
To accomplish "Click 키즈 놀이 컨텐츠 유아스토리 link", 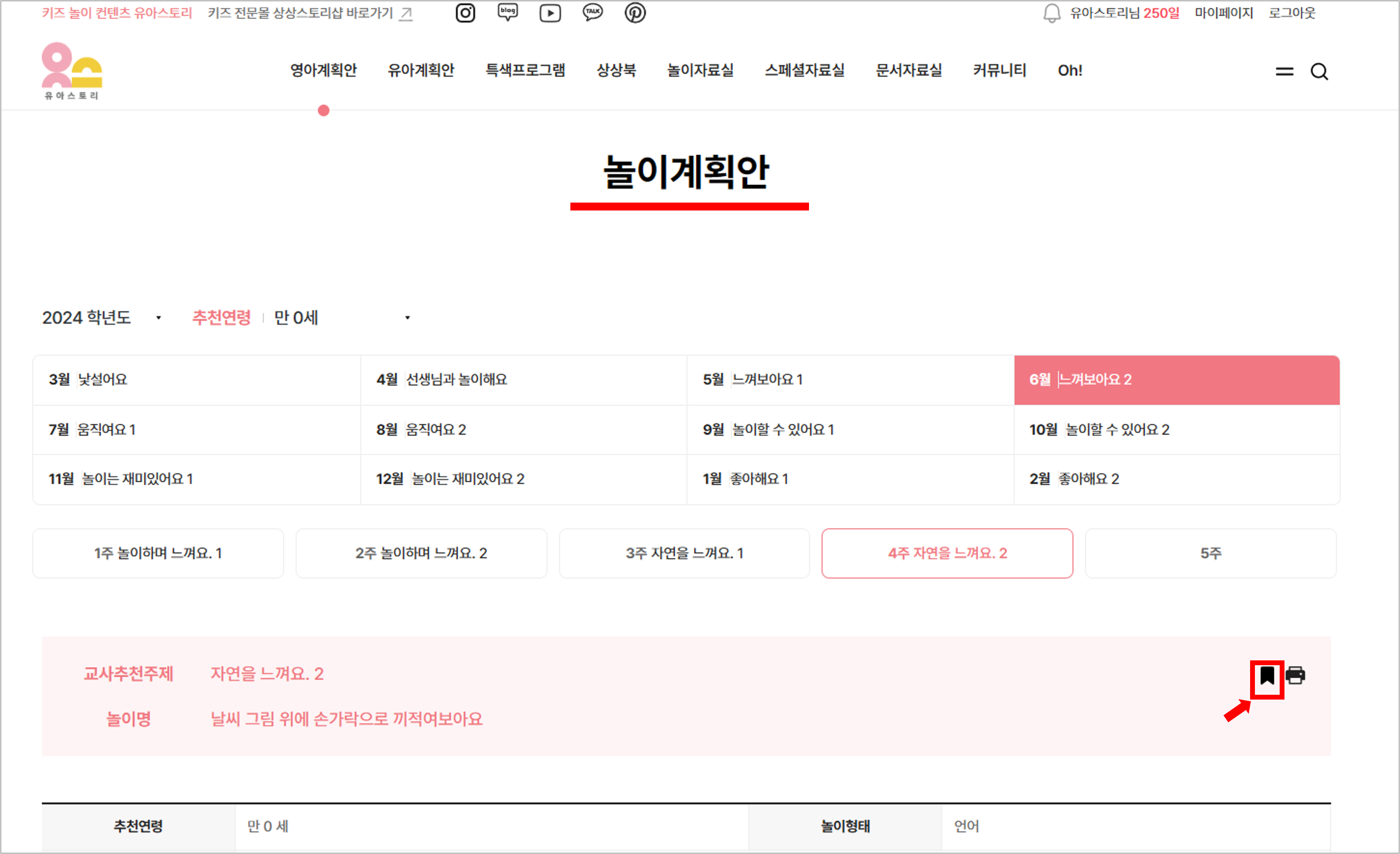I will click(x=117, y=13).
